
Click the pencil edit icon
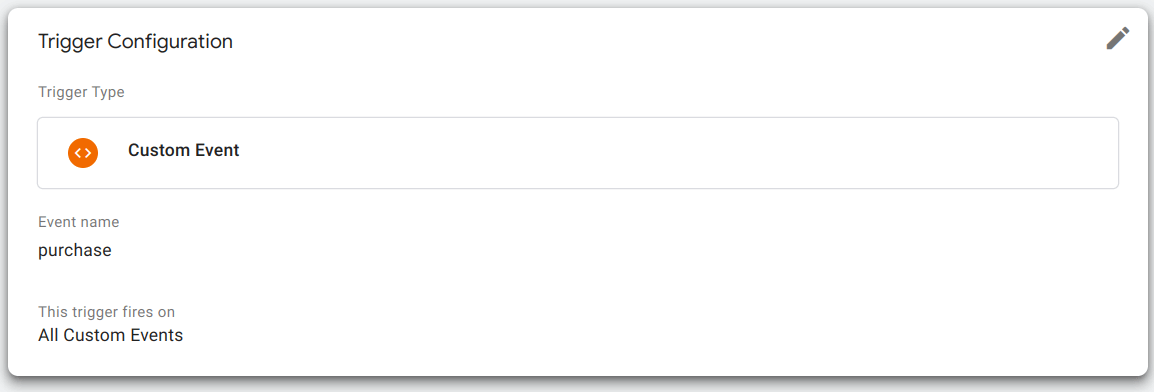click(1117, 38)
